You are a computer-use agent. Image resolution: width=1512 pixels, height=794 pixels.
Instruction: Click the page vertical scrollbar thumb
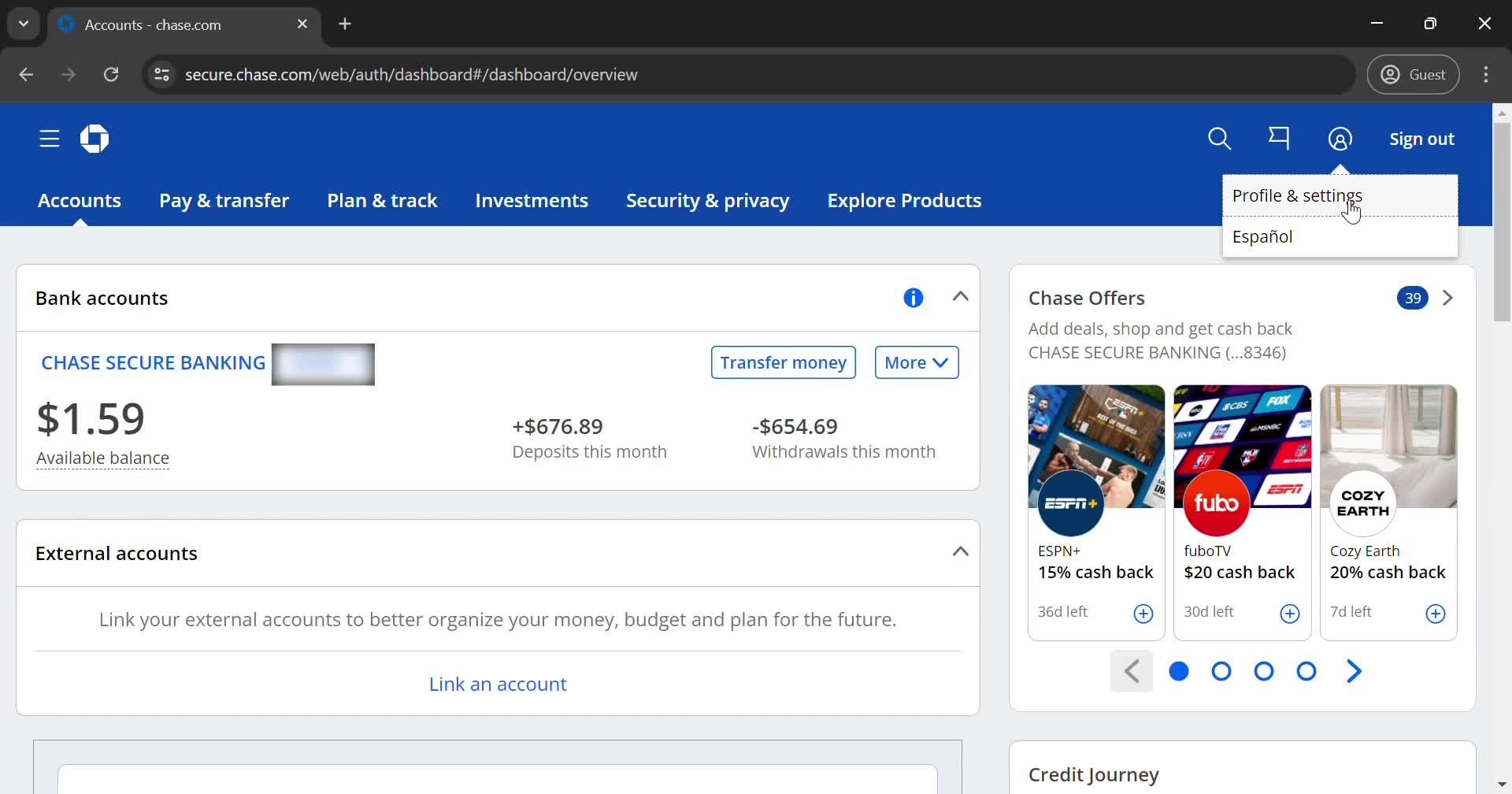1502,221
